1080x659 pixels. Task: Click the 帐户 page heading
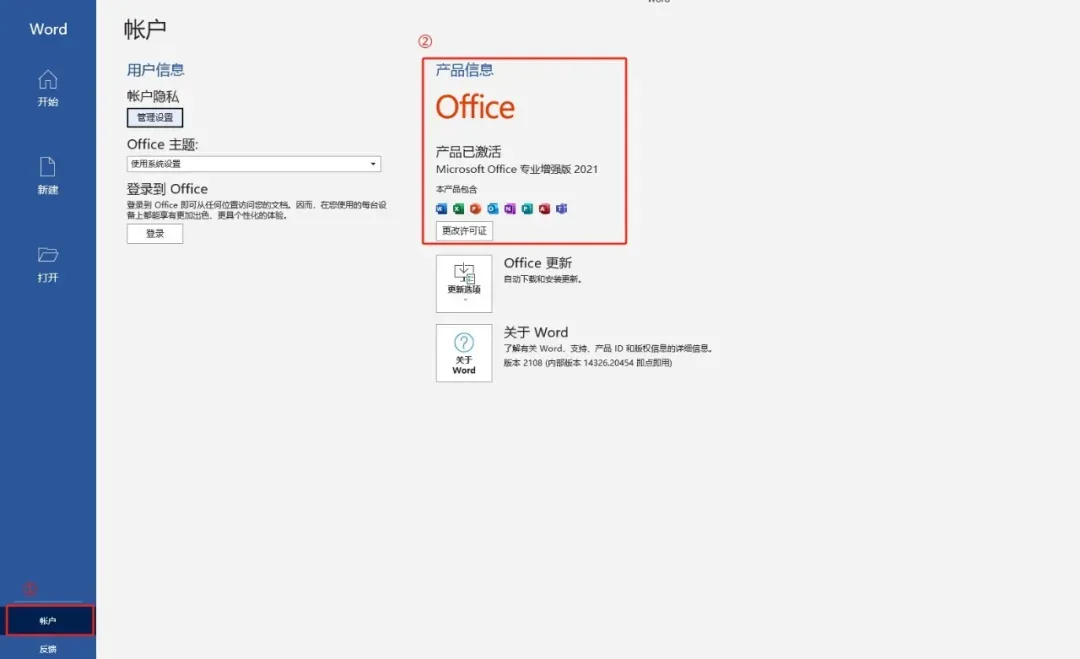(x=145, y=29)
